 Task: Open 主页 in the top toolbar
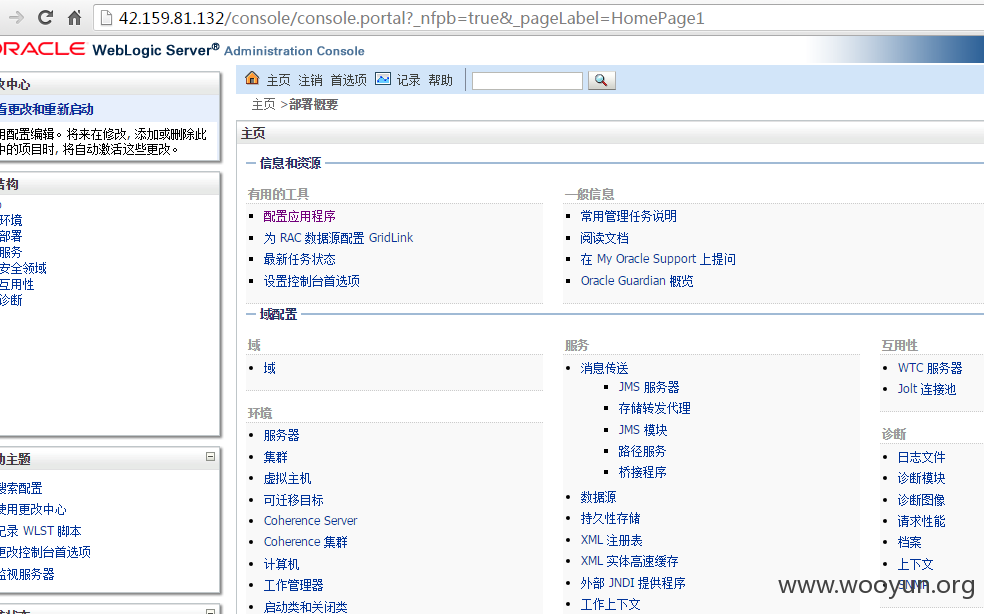tap(278, 80)
